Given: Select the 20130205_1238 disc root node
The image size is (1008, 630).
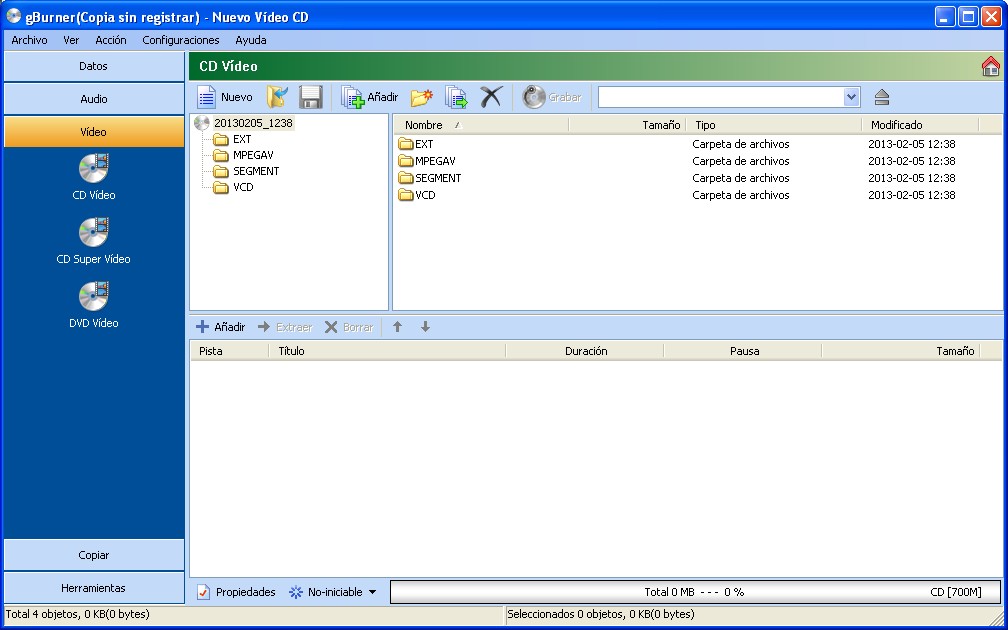Looking at the screenshot, I should (253, 123).
